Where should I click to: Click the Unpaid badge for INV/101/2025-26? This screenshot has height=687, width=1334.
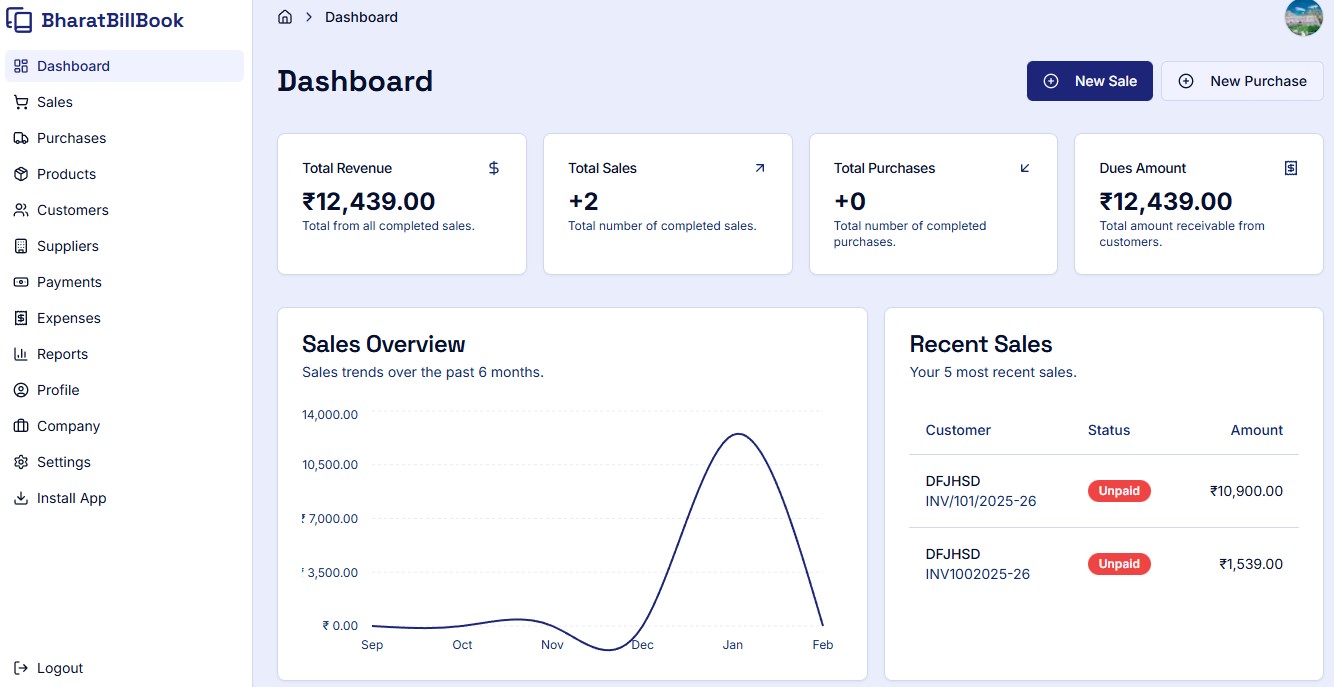pyautogui.click(x=1119, y=490)
